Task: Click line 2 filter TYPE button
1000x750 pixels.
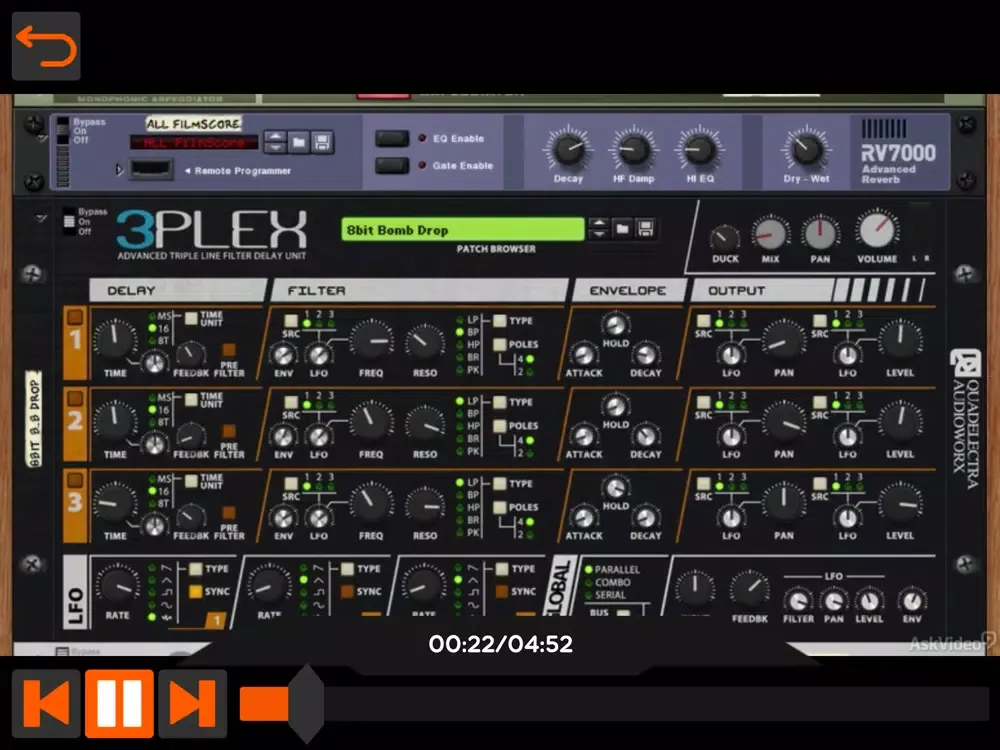Action: pos(499,402)
